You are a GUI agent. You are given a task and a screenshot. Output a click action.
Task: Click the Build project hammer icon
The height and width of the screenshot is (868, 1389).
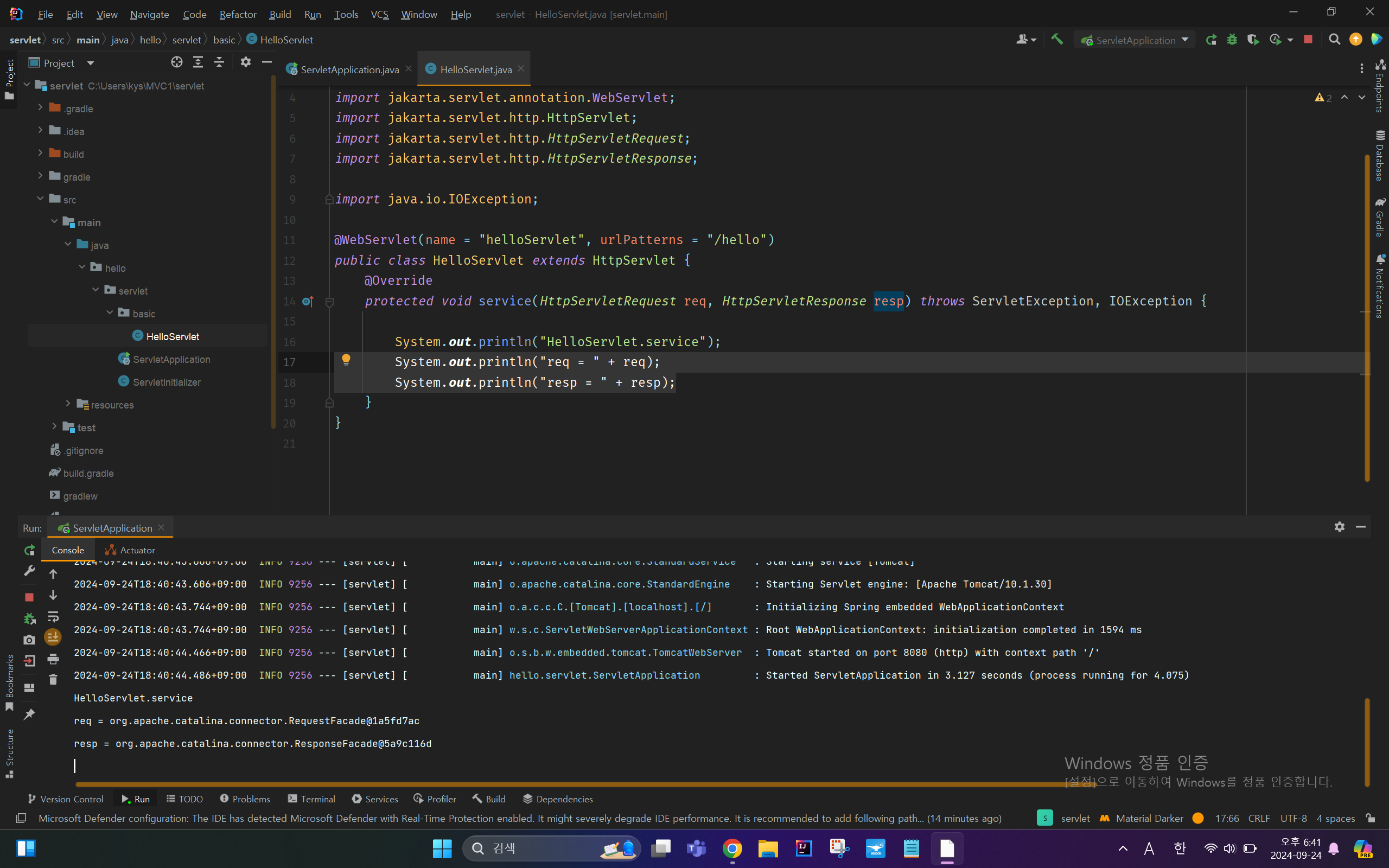click(1057, 40)
